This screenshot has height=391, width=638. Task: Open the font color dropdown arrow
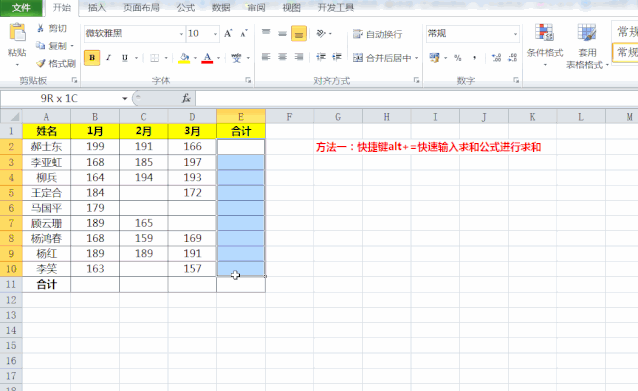[x=218, y=58]
